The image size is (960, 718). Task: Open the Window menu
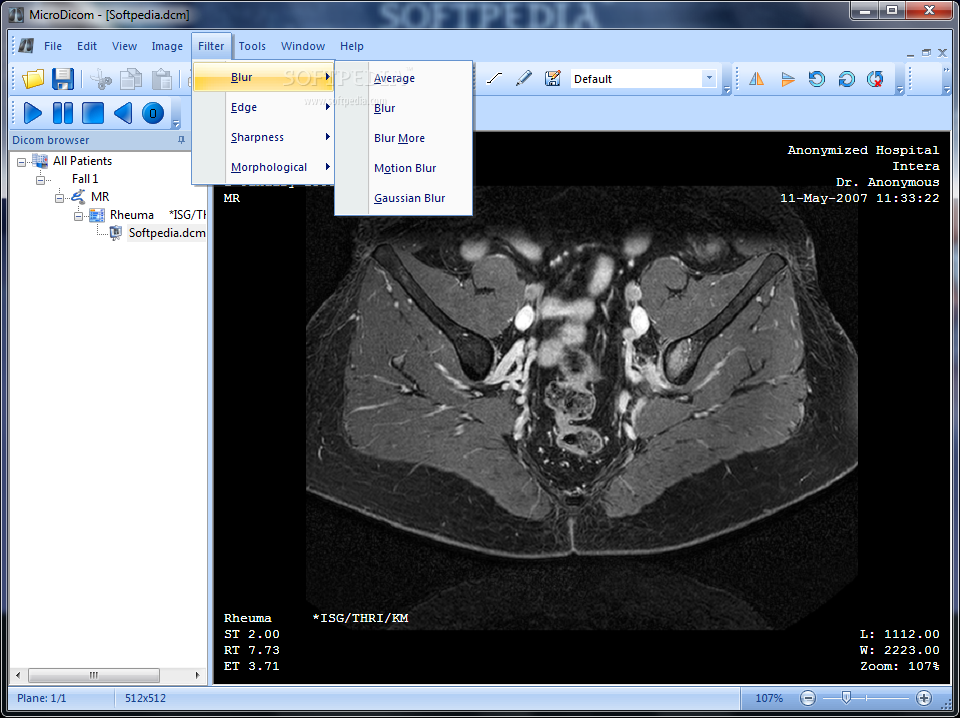point(302,46)
